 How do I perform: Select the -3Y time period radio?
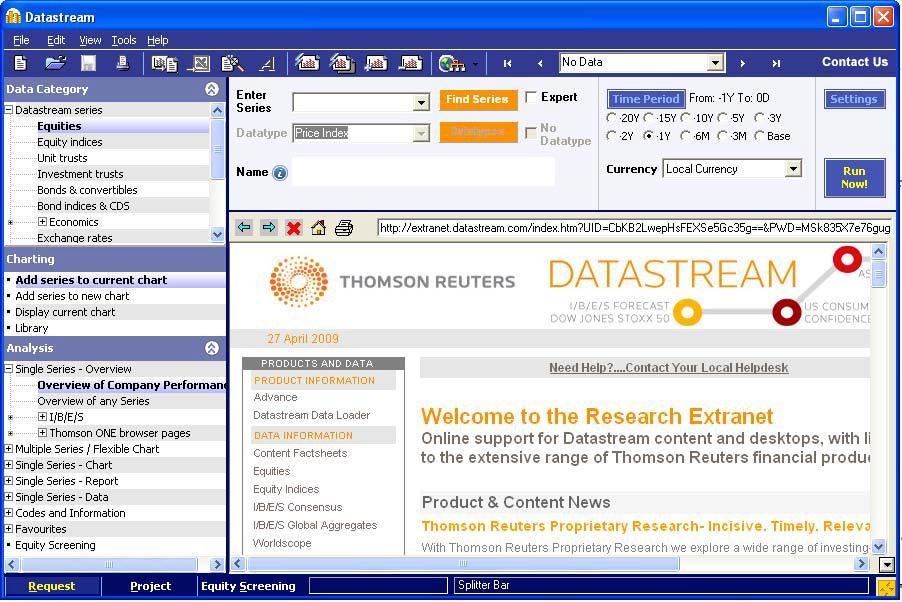tap(759, 117)
